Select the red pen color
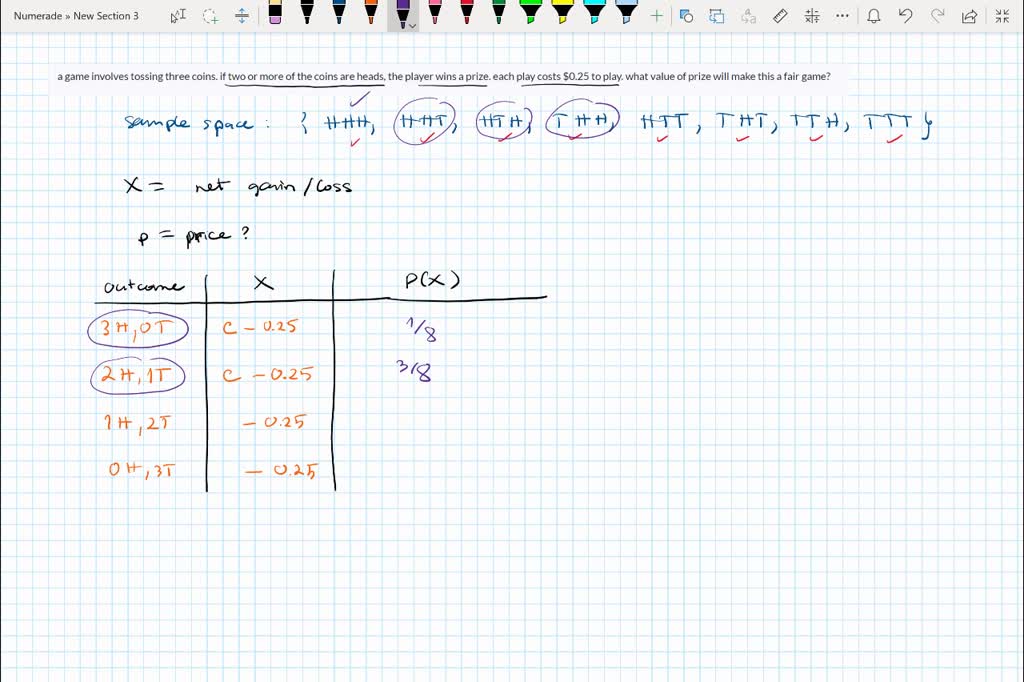Screen dimensions: 1024x682 point(466,15)
